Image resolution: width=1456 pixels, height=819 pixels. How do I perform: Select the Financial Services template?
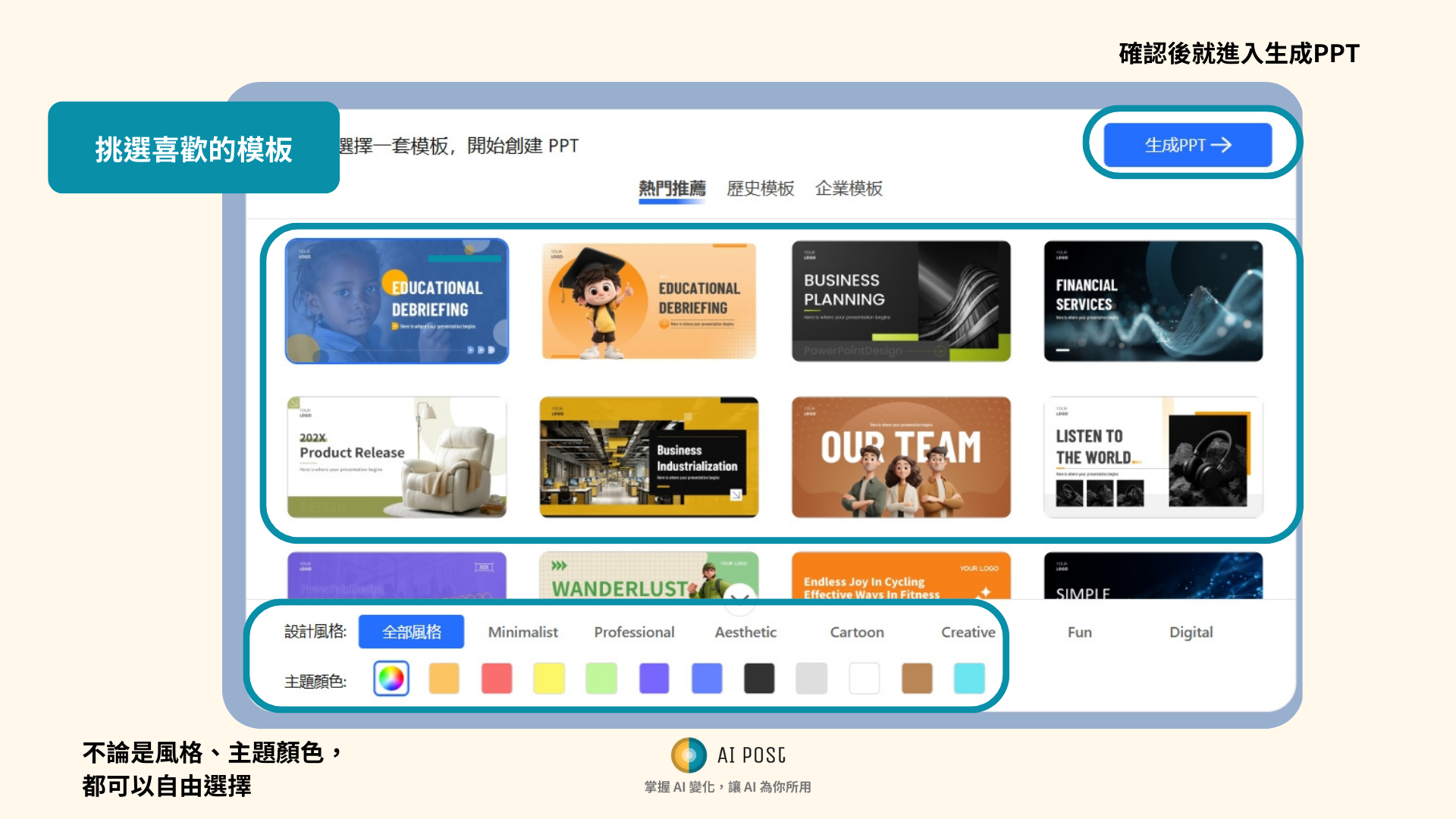pos(1153,301)
